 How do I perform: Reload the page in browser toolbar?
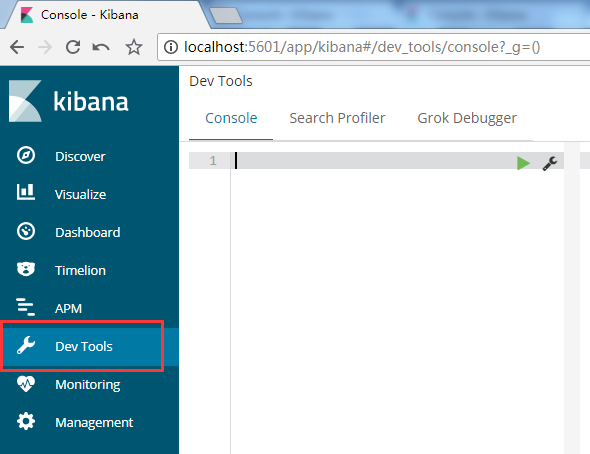(x=73, y=47)
